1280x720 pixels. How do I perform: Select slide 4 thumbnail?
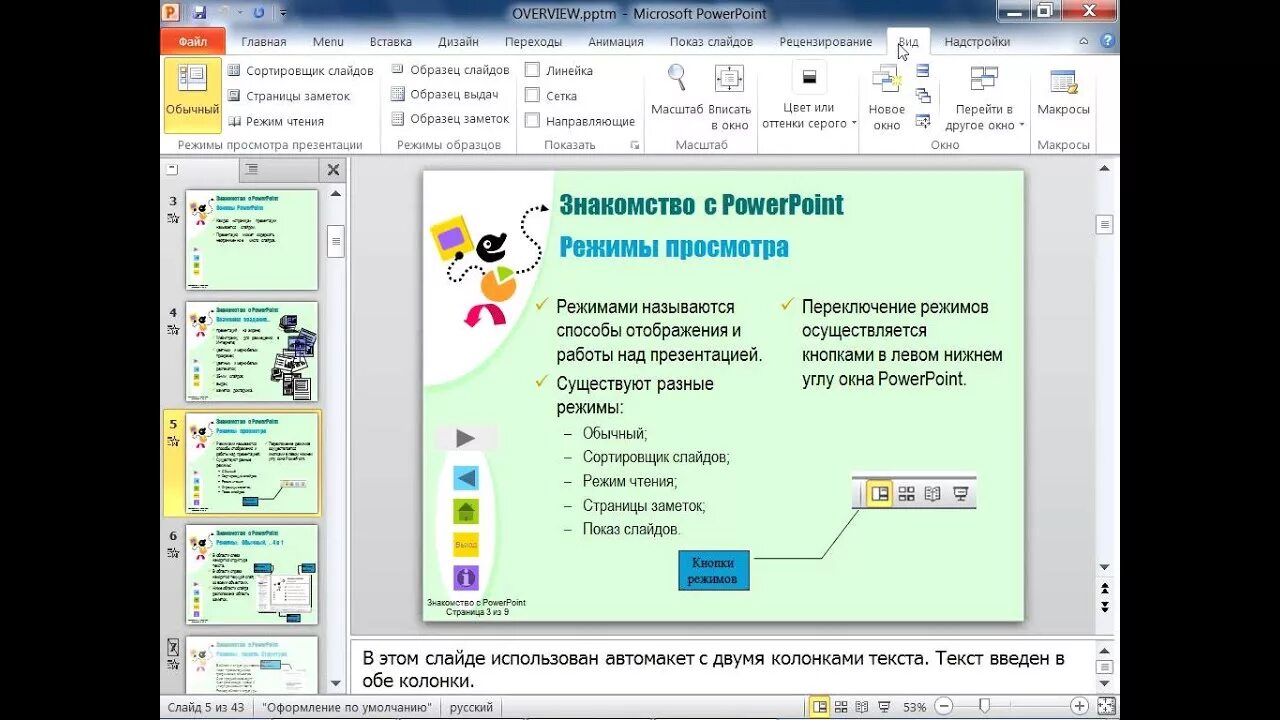251,352
